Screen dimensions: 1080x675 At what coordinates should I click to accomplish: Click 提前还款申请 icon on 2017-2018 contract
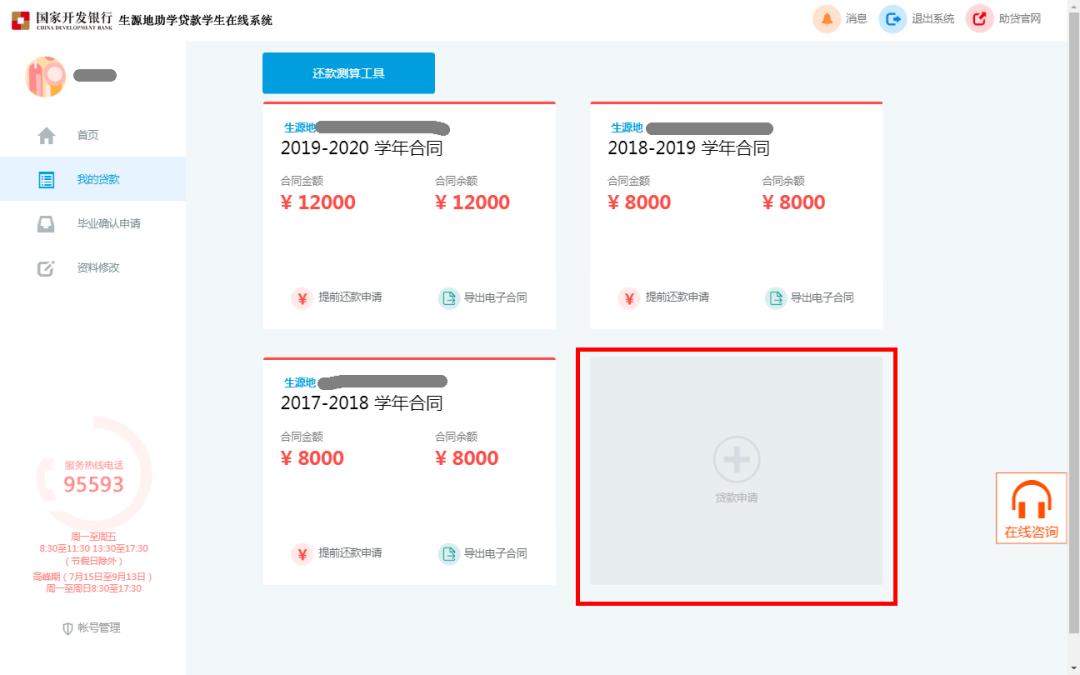(x=301, y=553)
